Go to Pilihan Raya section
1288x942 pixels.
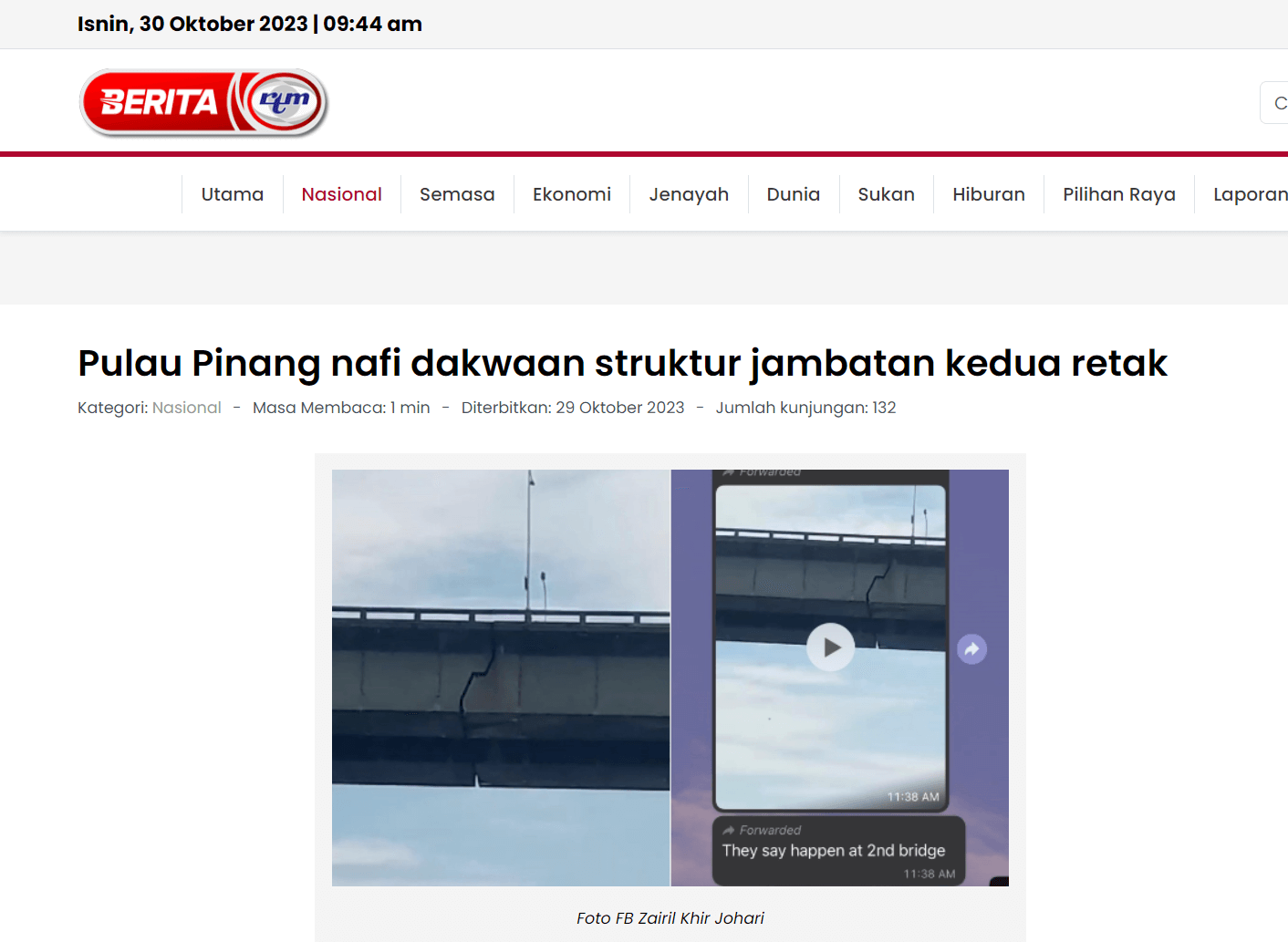tap(1118, 194)
